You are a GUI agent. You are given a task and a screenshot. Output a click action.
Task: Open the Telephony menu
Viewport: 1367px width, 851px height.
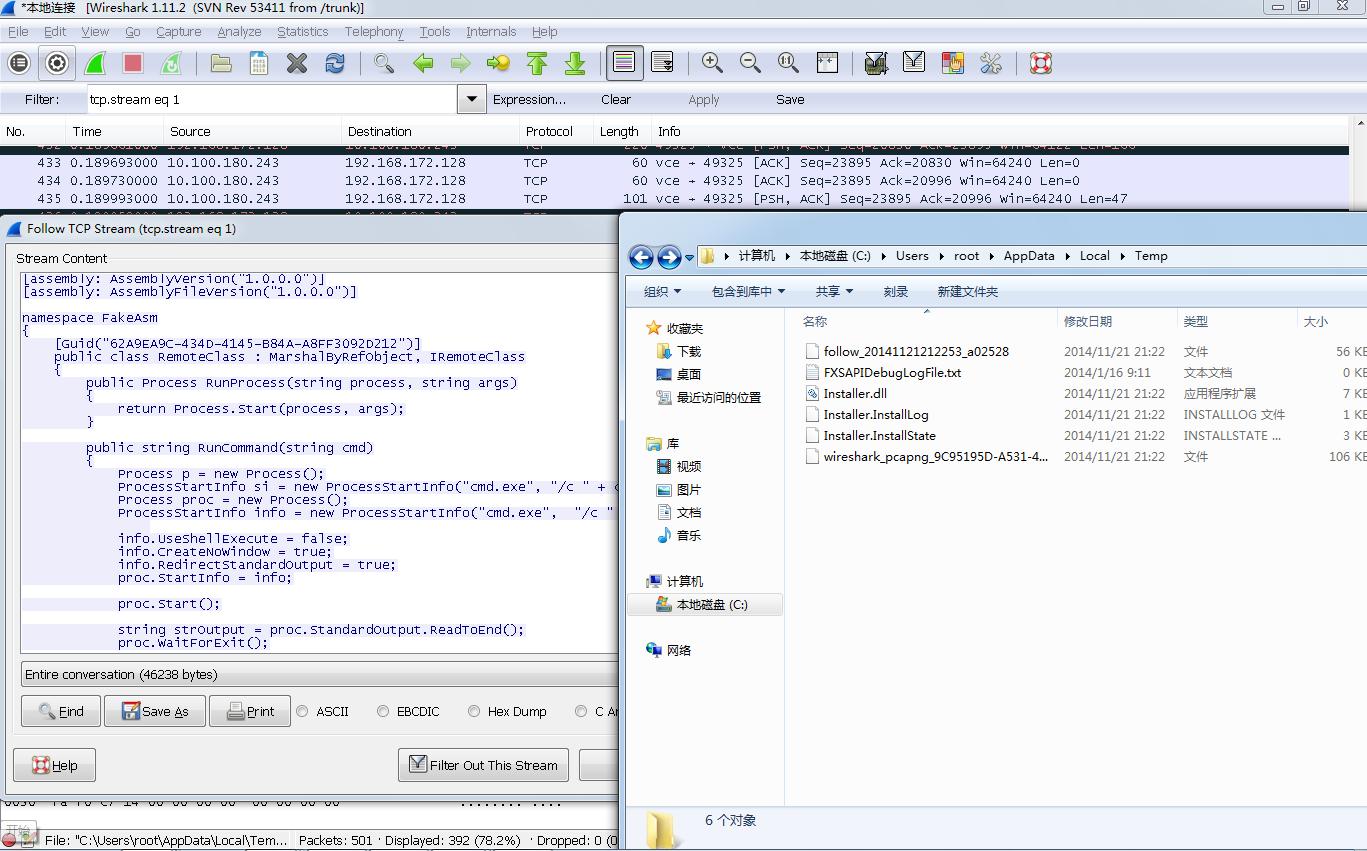374,31
